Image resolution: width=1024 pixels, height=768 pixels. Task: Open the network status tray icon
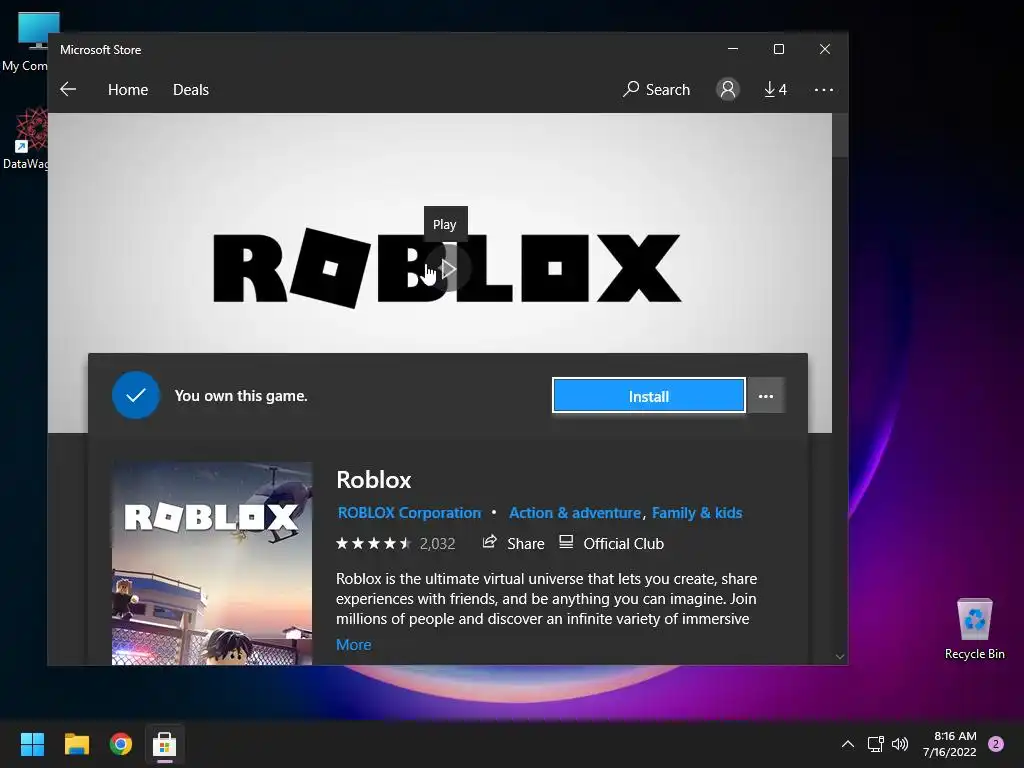pos(875,744)
